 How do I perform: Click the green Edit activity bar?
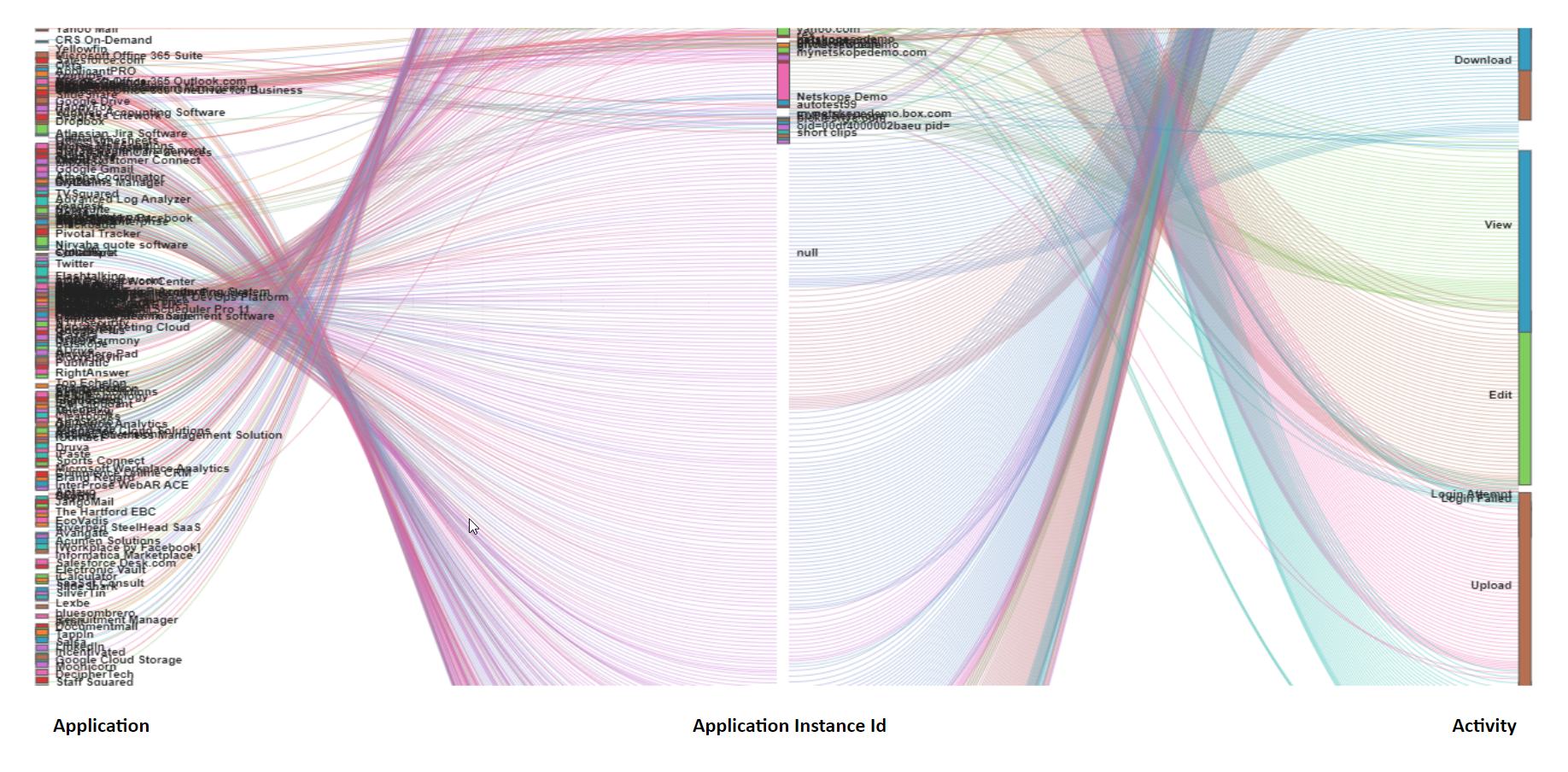coord(1524,408)
